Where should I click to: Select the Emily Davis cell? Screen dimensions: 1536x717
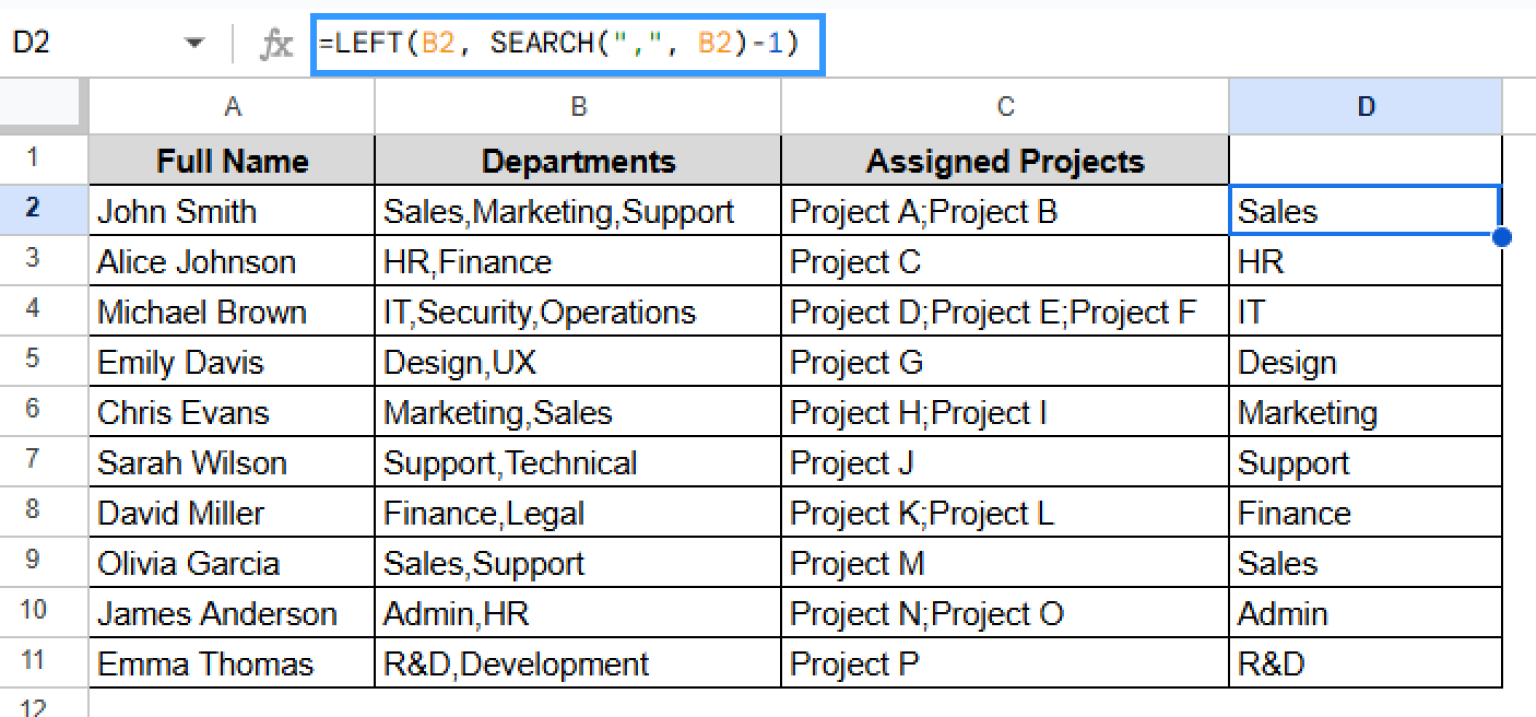pos(232,361)
